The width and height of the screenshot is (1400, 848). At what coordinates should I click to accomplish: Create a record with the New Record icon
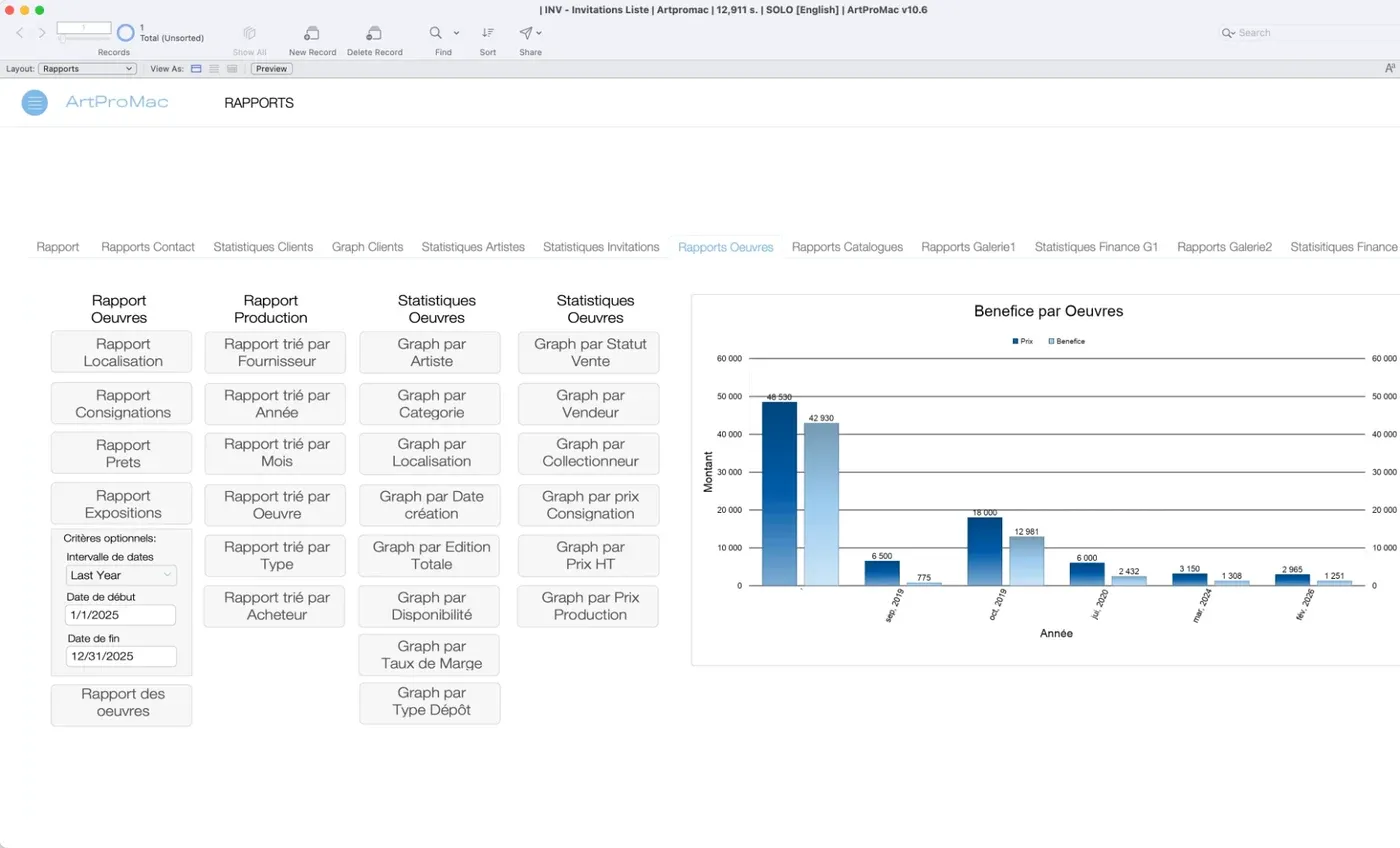pyautogui.click(x=312, y=33)
